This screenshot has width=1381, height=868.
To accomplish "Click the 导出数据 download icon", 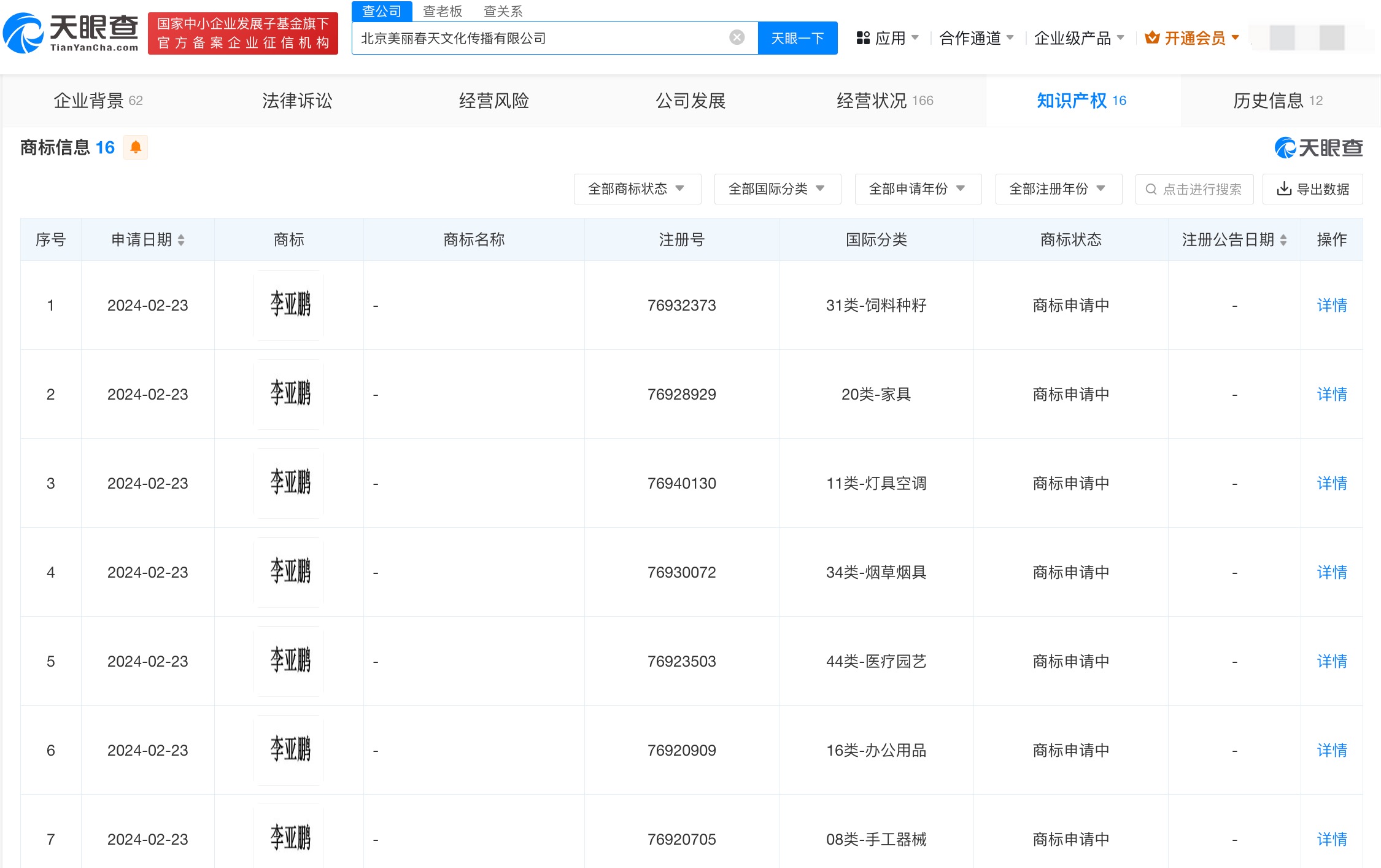I will click(1284, 189).
